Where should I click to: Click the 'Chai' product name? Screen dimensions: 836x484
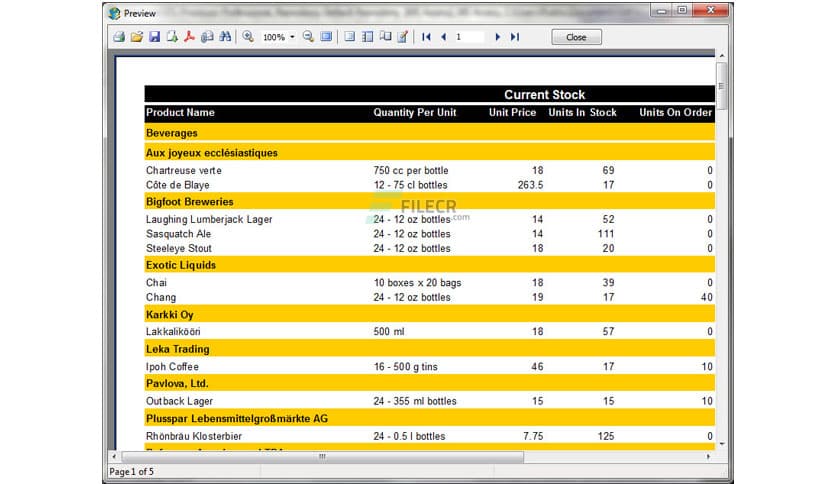[x=156, y=283]
